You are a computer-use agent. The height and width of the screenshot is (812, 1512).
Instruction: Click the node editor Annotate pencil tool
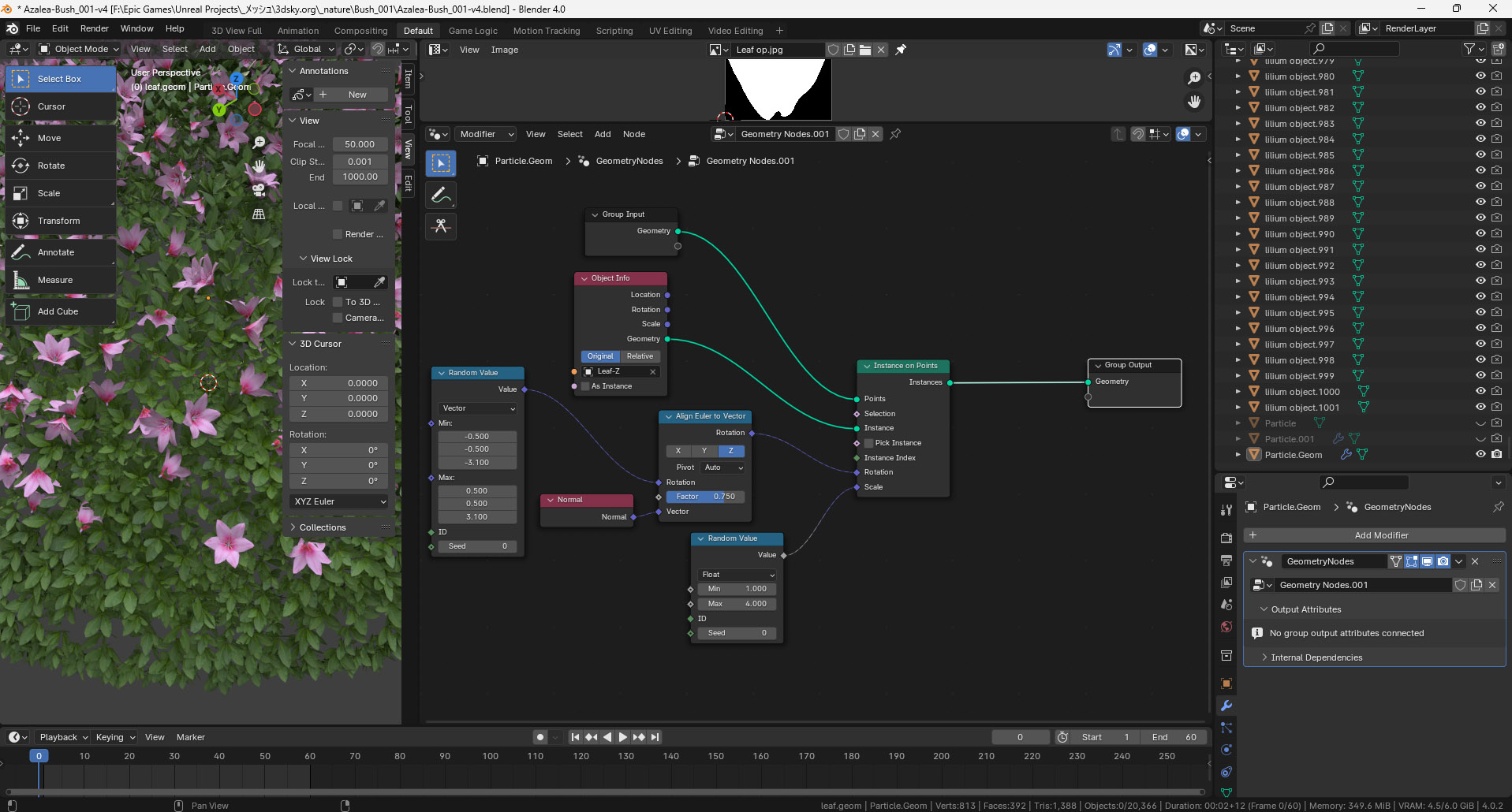[x=441, y=195]
